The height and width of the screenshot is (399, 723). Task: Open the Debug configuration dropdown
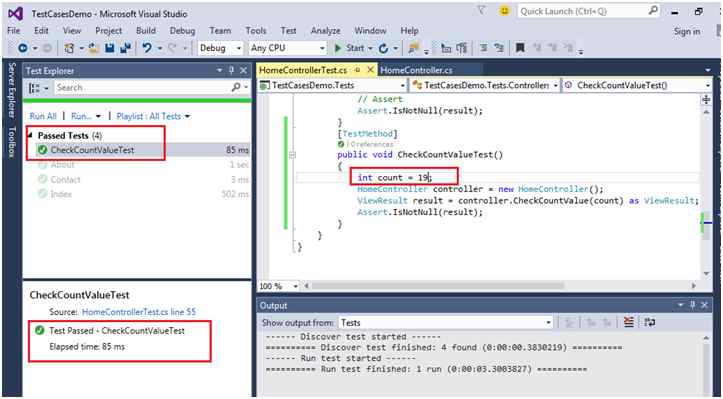tap(220, 48)
